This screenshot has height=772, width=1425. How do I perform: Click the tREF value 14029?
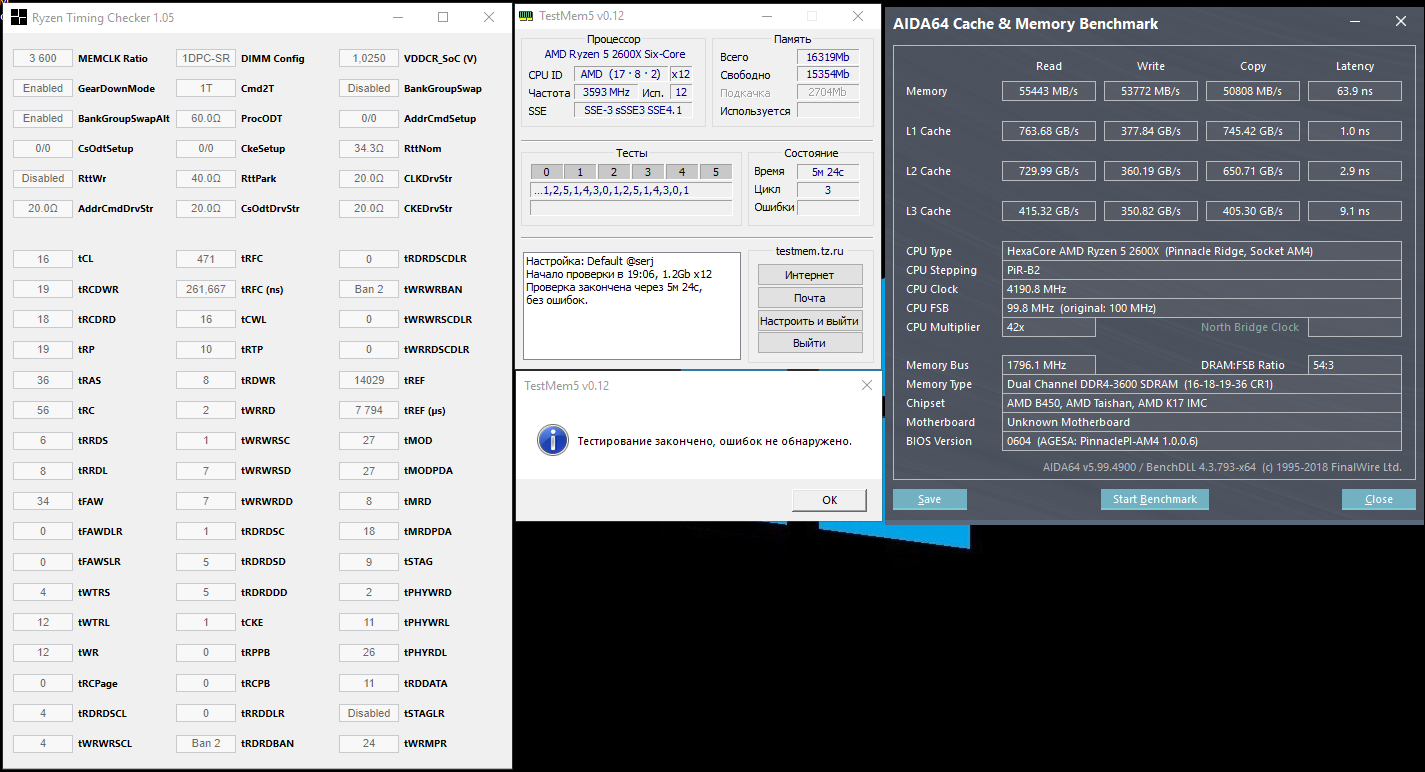[x=369, y=380]
